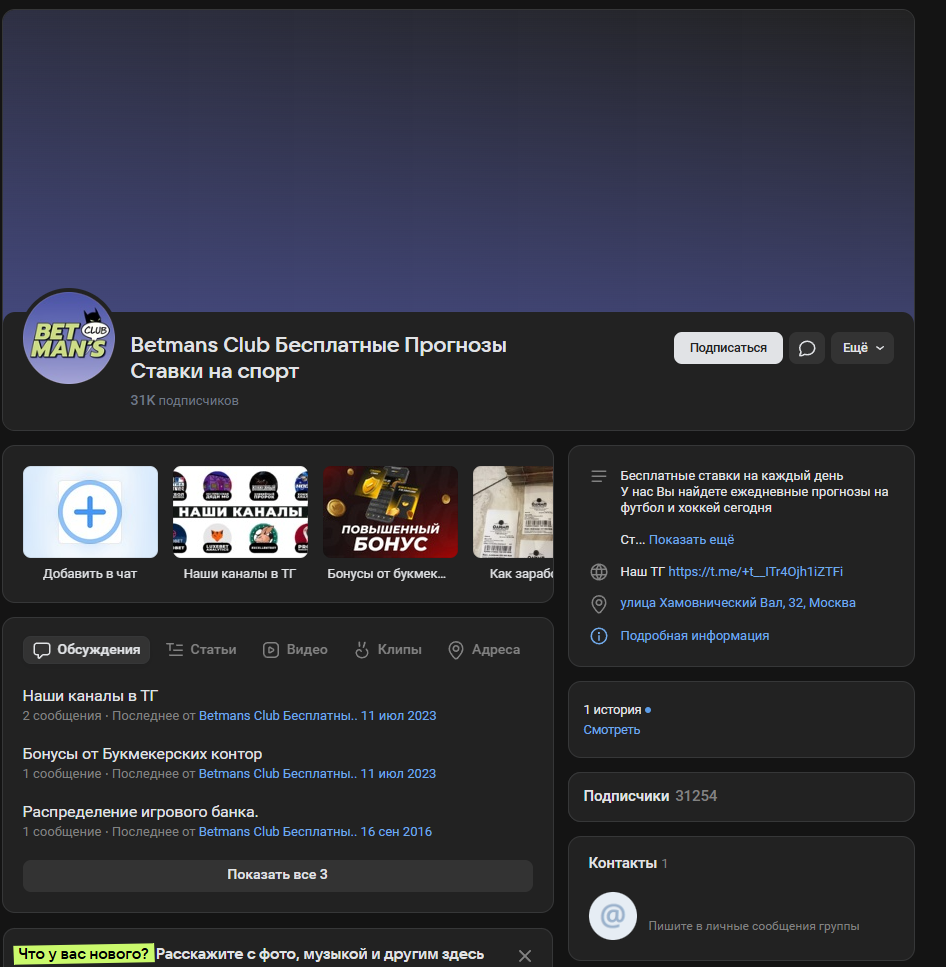Screen dimensions: 946x967
Task: Expand the Ещё dropdown menu
Action: pos(862,348)
